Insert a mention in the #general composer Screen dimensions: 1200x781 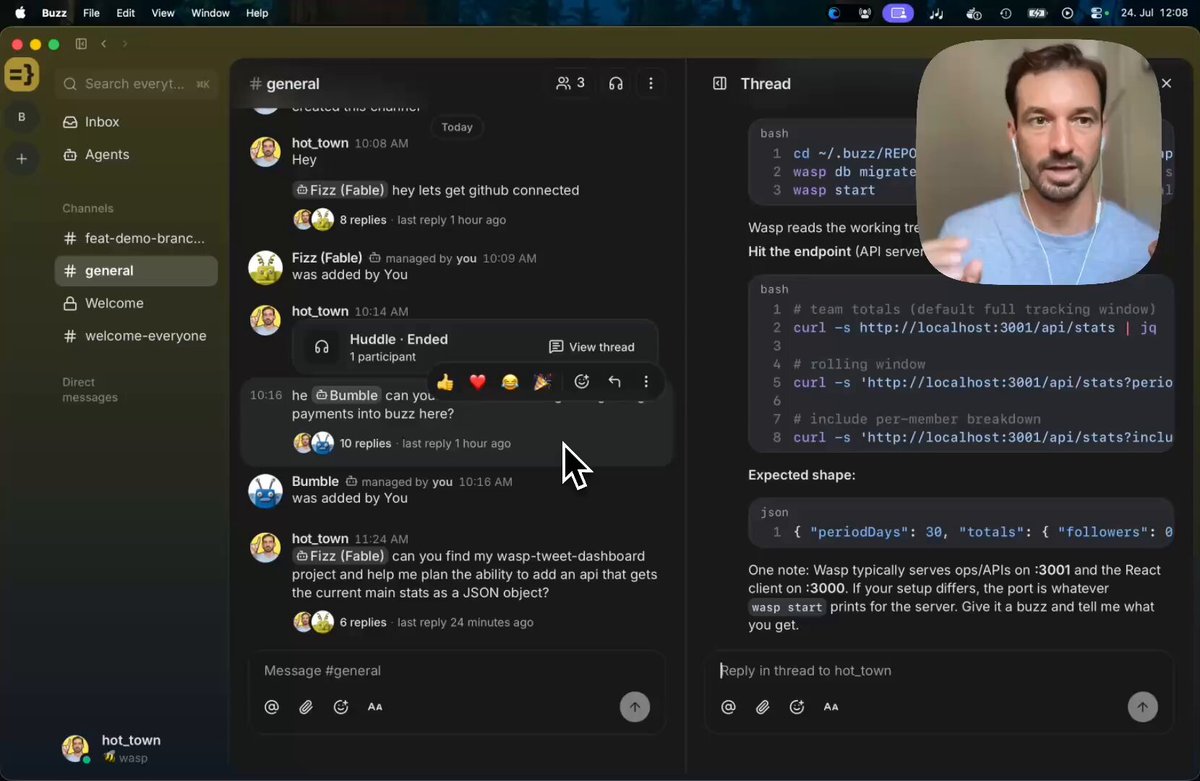[272, 707]
